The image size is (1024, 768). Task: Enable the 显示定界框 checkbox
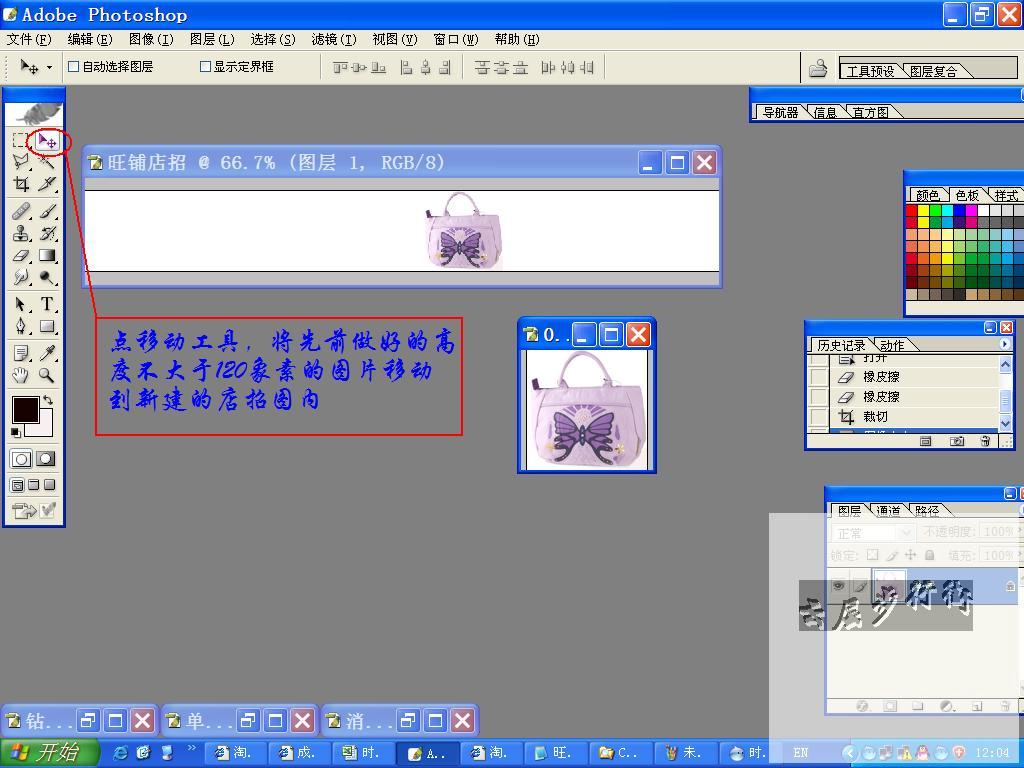205,67
